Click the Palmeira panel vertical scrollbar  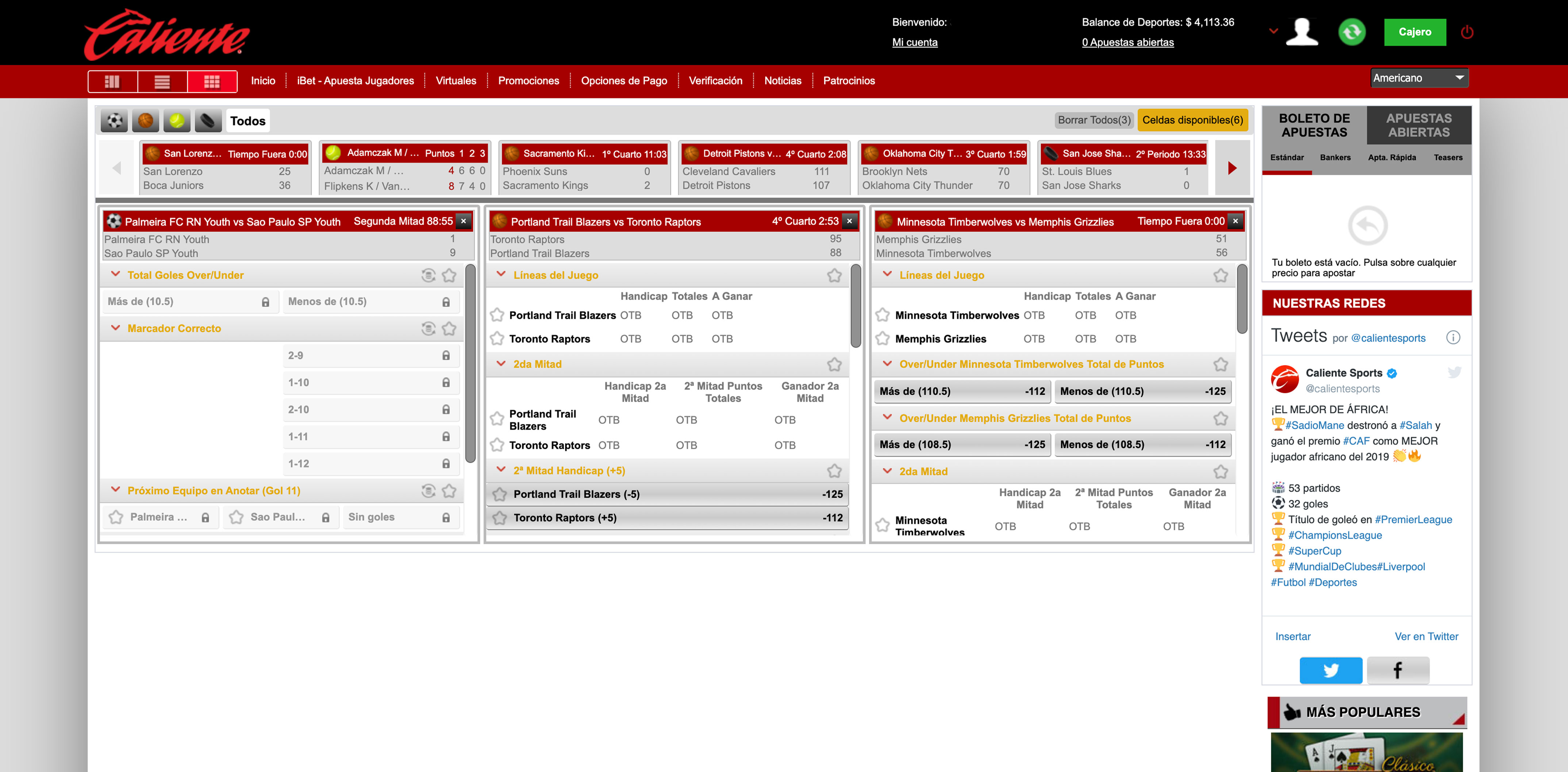[x=470, y=363]
